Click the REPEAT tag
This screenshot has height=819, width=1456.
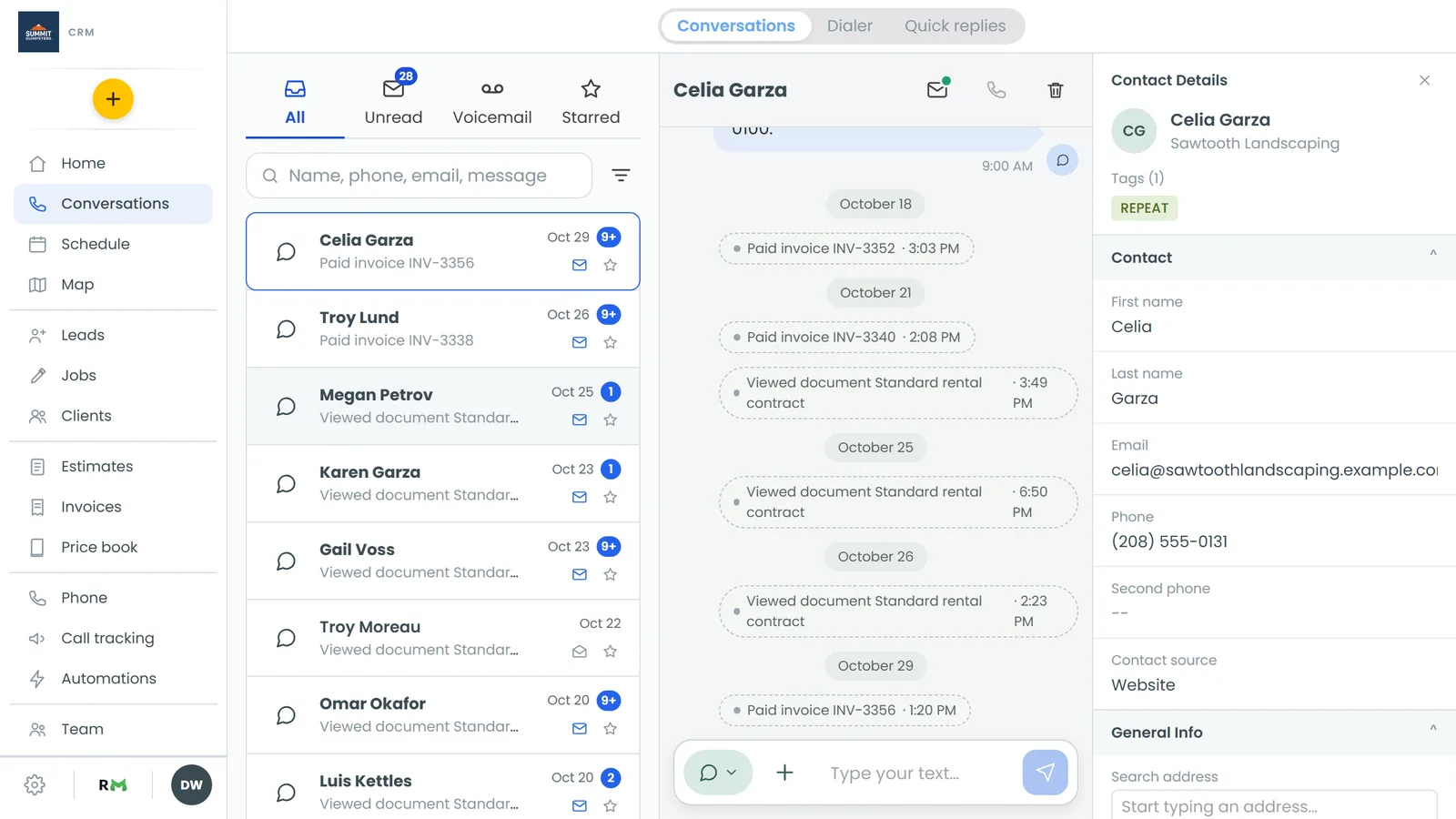[x=1145, y=208]
